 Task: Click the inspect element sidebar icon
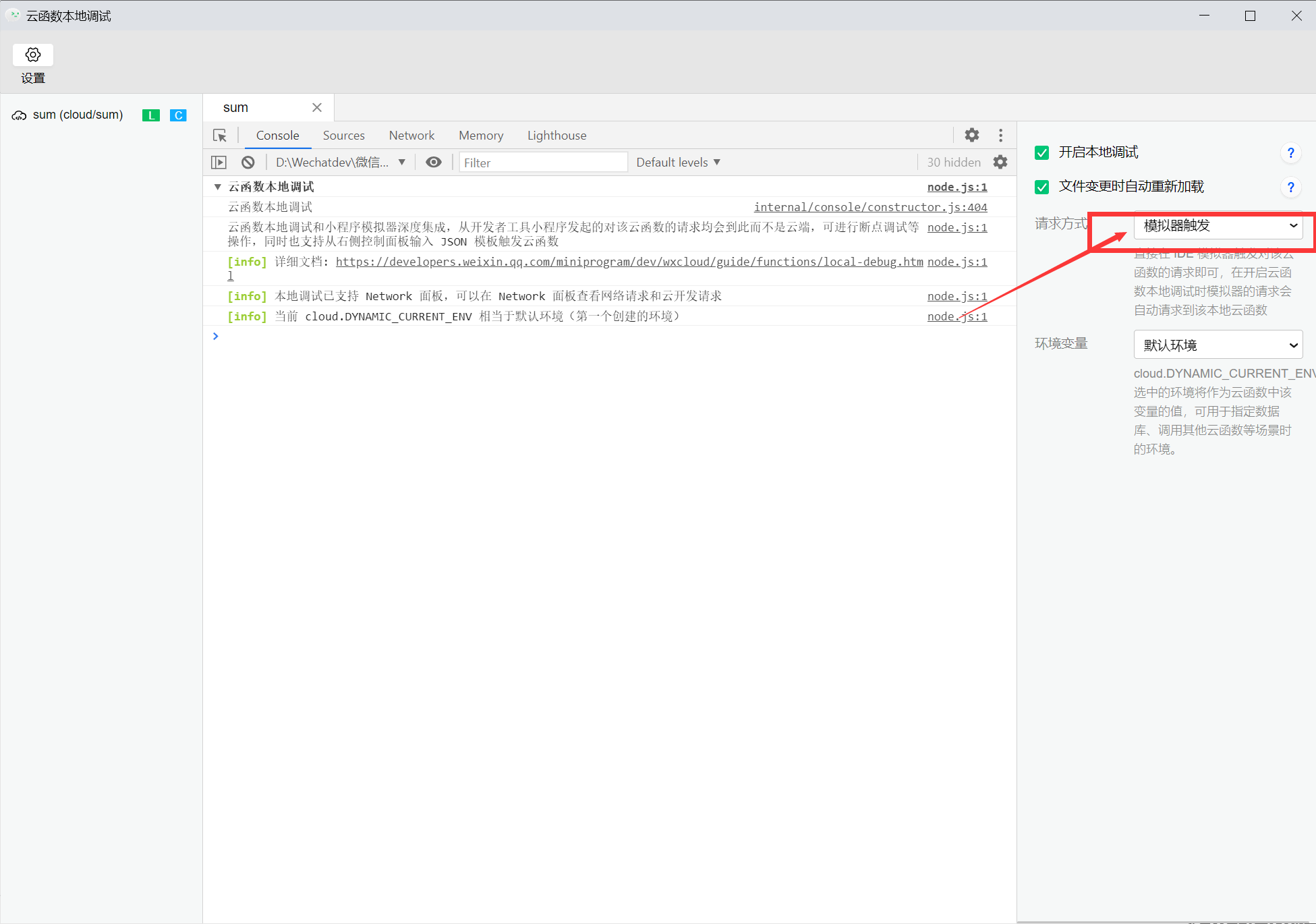221,135
